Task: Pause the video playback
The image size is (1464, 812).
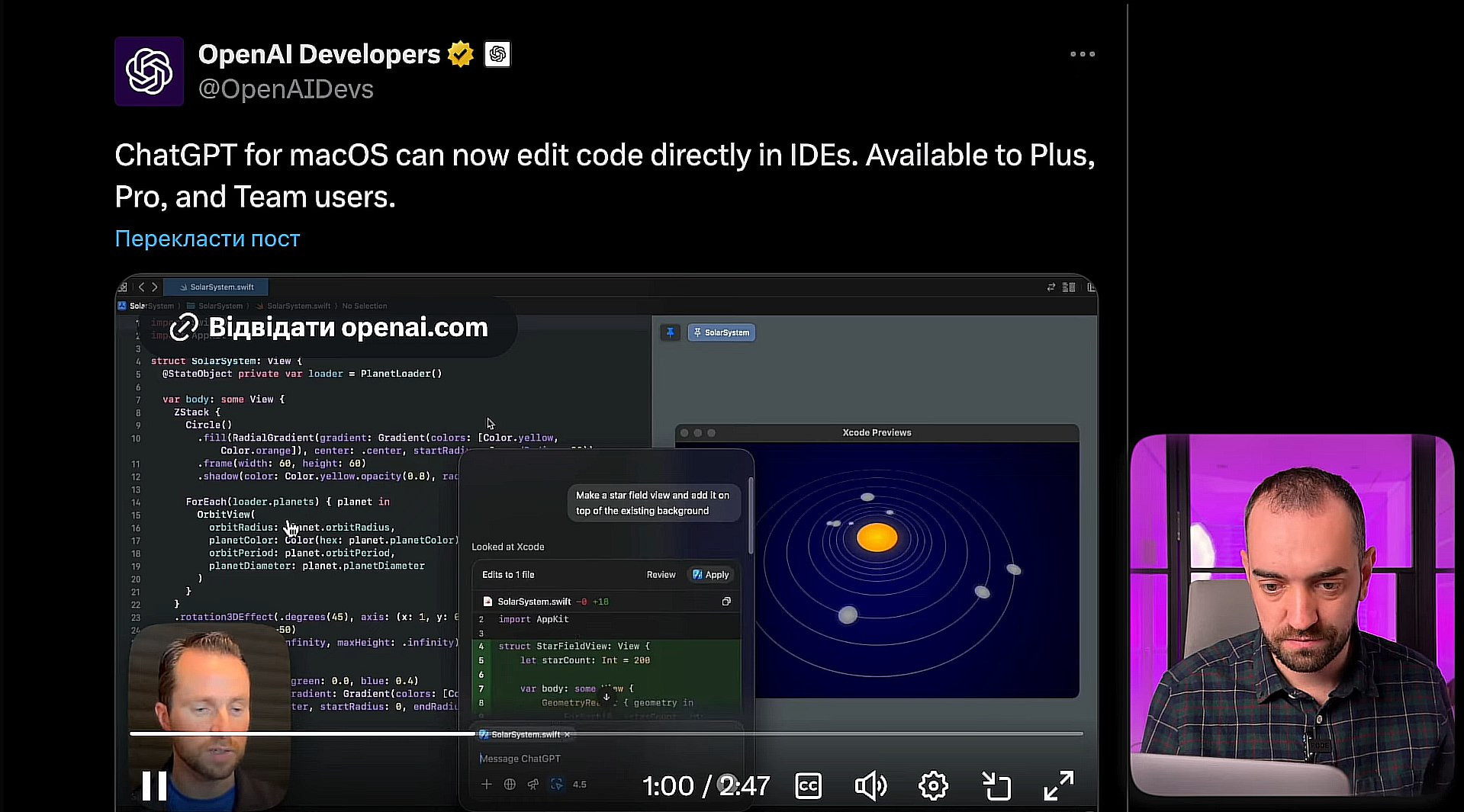Action: point(155,785)
